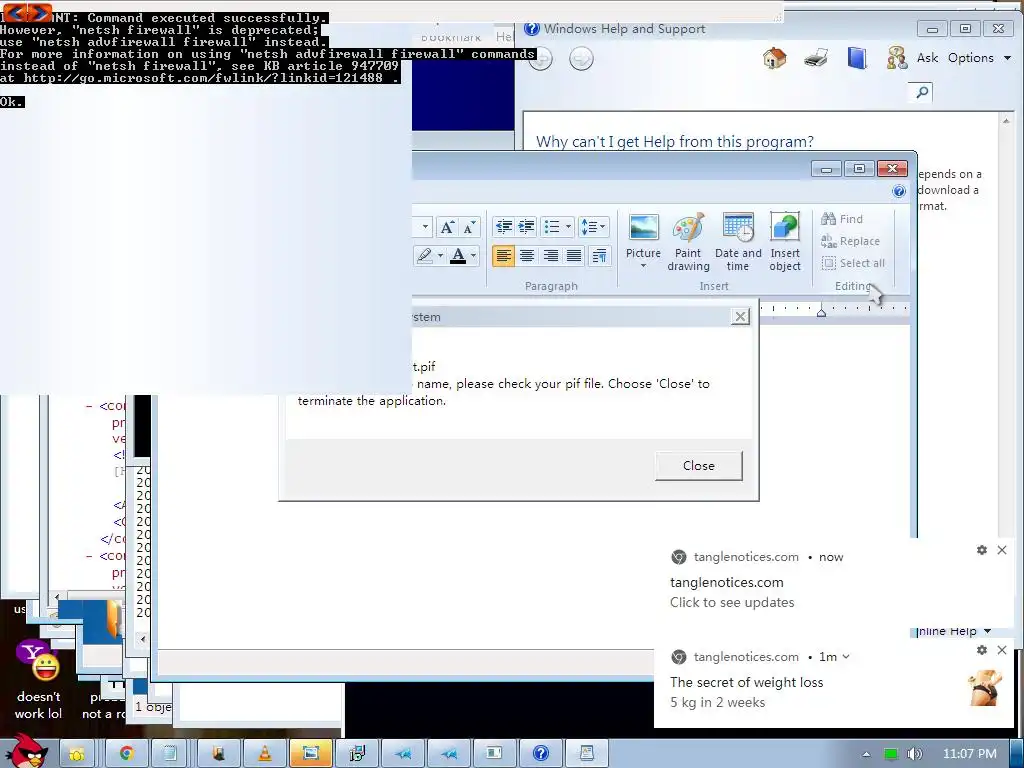Click Replace in the Editing group
Image resolution: width=1024 pixels, height=768 pixels.
[x=850, y=241]
